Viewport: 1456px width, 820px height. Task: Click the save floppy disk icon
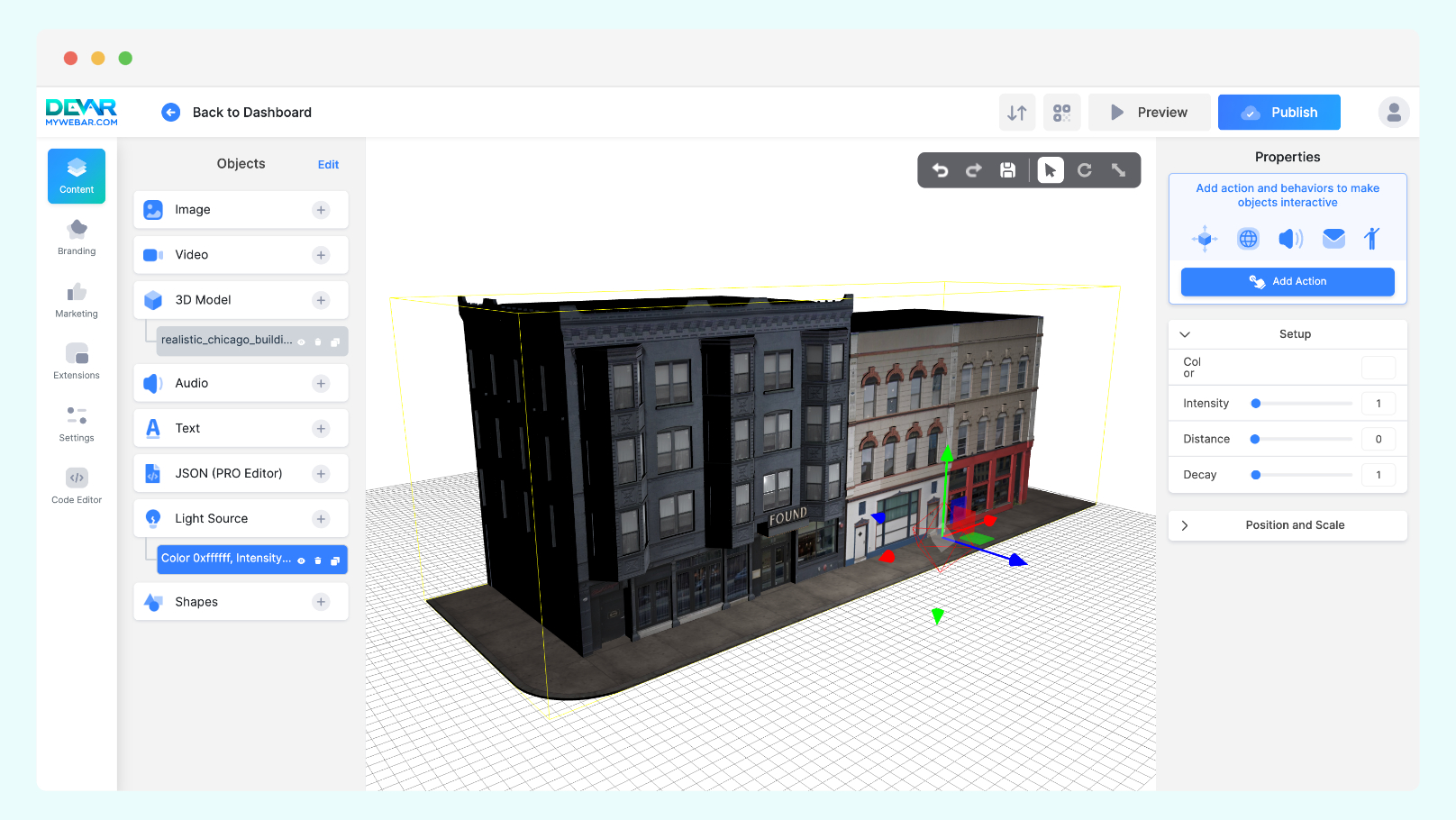(x=1008, y=170)
